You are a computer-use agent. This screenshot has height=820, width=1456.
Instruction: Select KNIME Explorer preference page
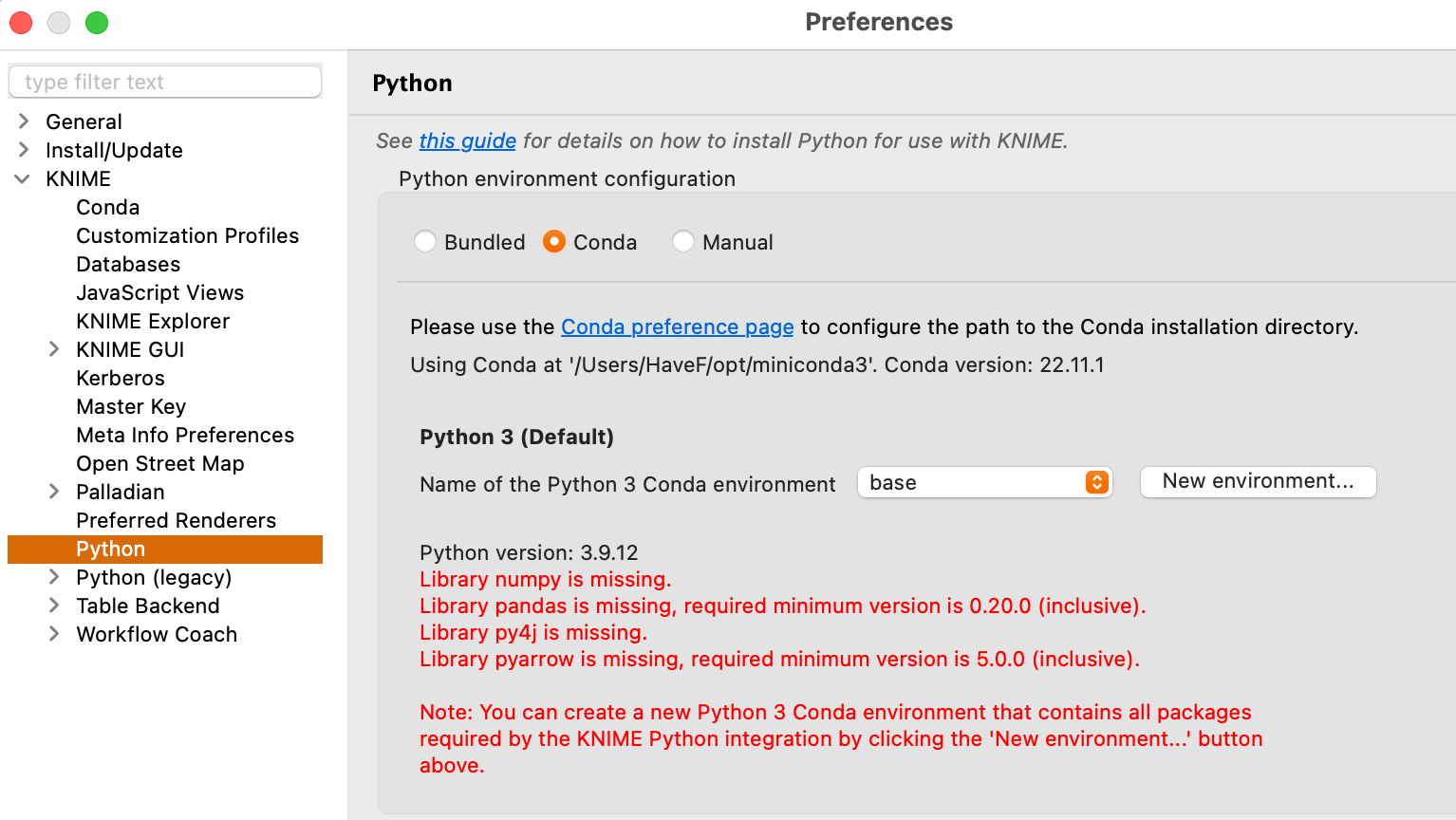(x=153, y=321)
